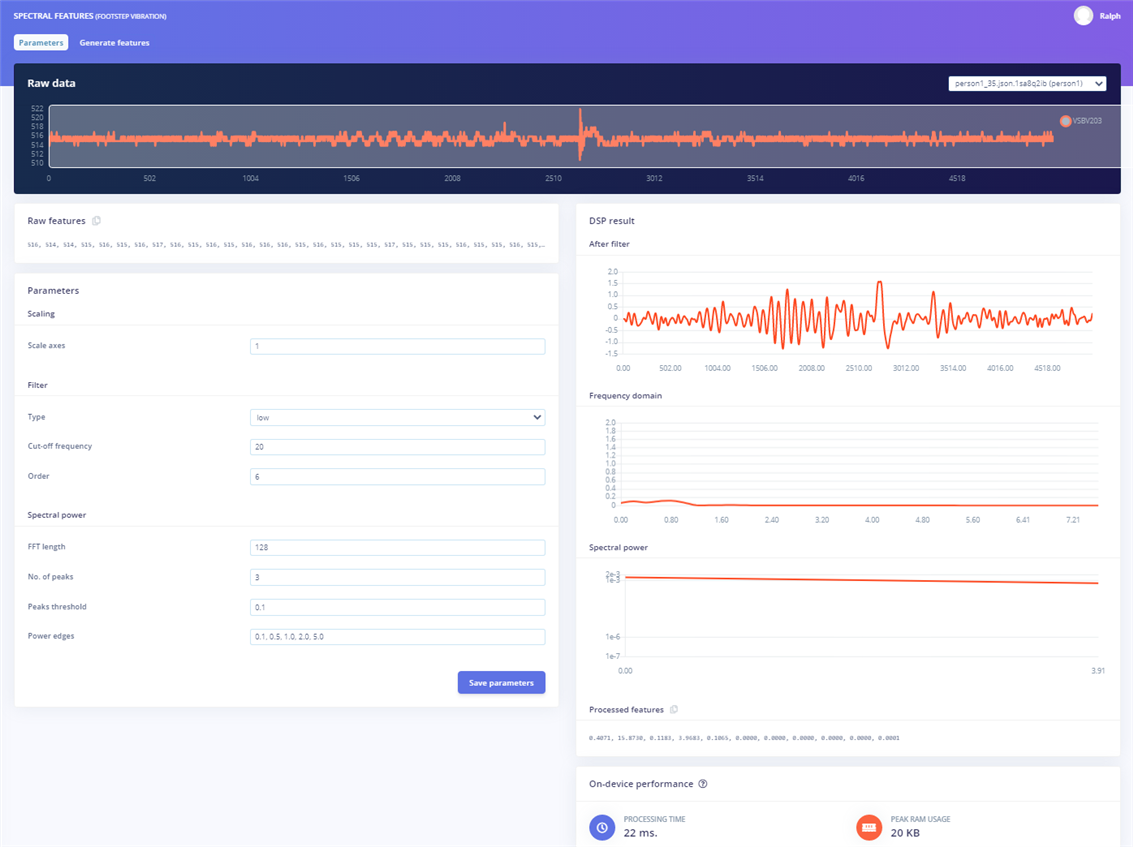Click the processing time clock icon
This screenshot has width=1133, height=847.
[x=602, y=827]
